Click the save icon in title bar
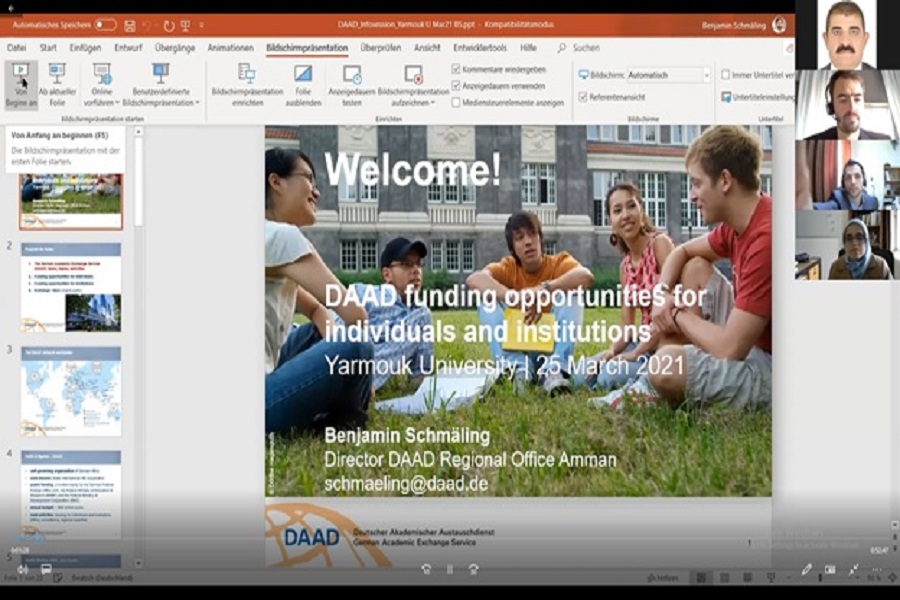The height and width of the screenshot is (600, 900). coord(130,25)
